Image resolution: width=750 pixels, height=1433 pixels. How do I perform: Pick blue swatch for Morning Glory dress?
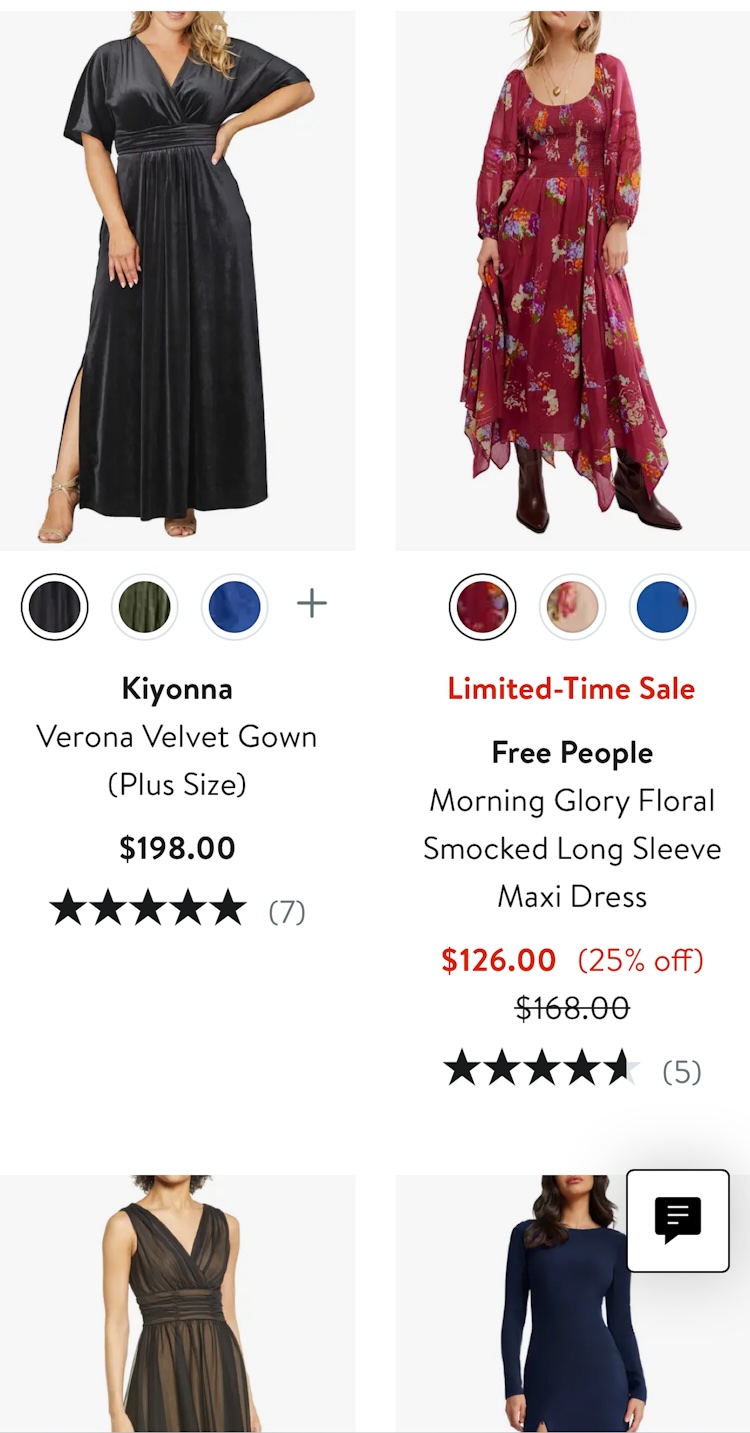point(662,606)
